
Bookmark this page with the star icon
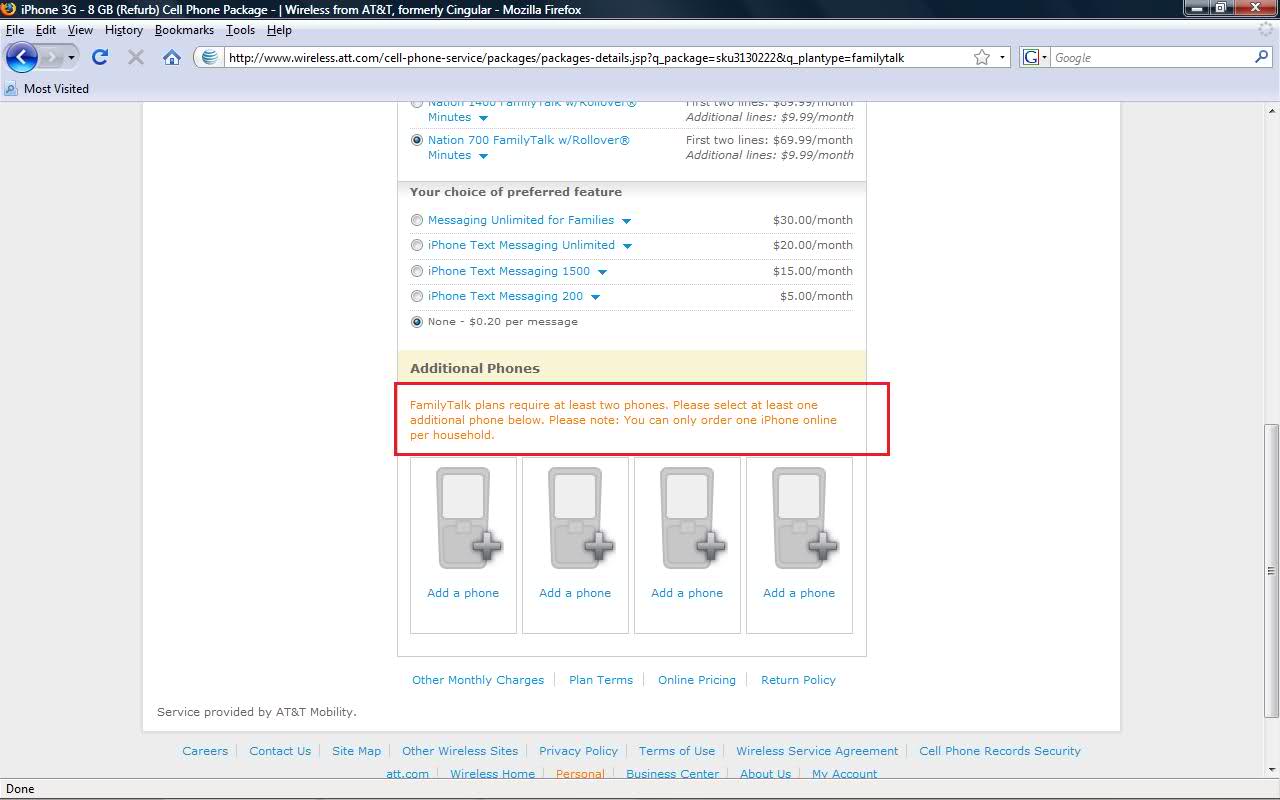[982, 57]
